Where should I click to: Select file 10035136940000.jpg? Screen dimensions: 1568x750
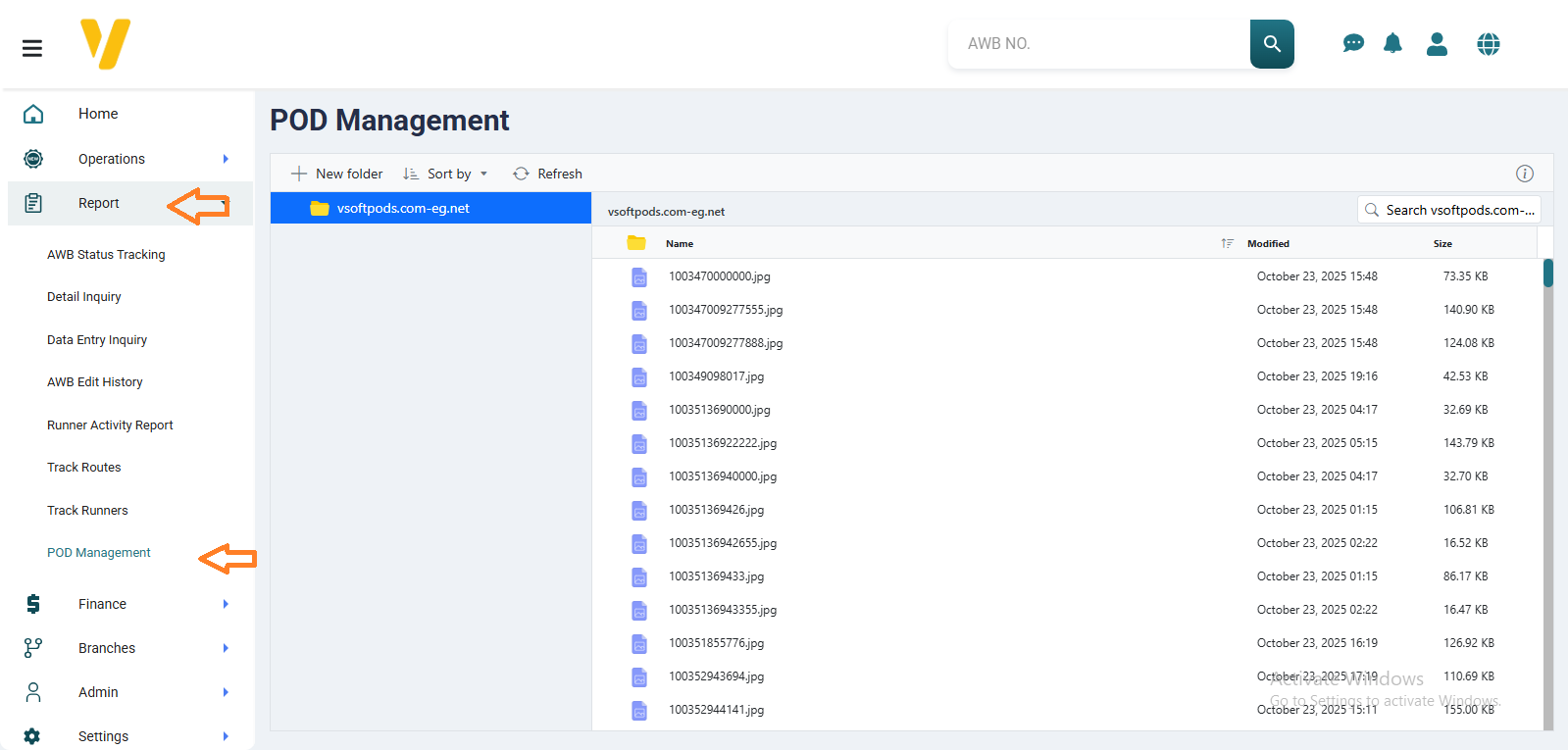(x=723, y=476)
